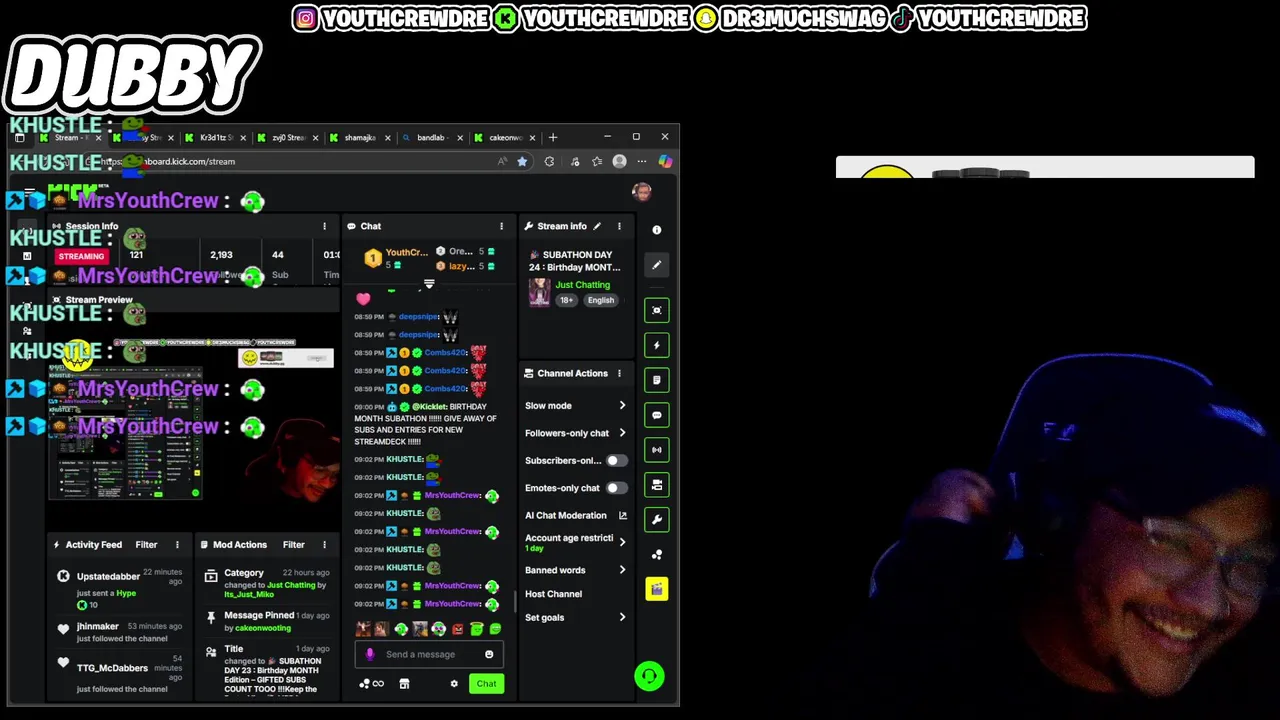The image size is (1280, 720).
Task: Click the document notes icon in the right sidebar
Action: pos(657,380)
